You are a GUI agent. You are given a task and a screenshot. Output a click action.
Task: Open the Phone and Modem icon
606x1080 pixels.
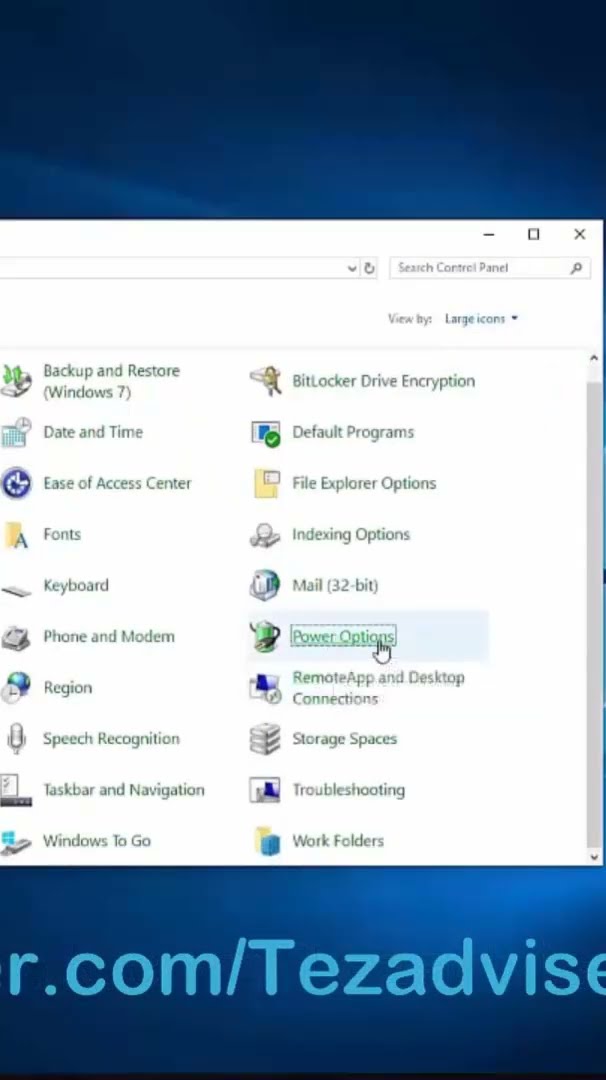click(x=15, y=637)
